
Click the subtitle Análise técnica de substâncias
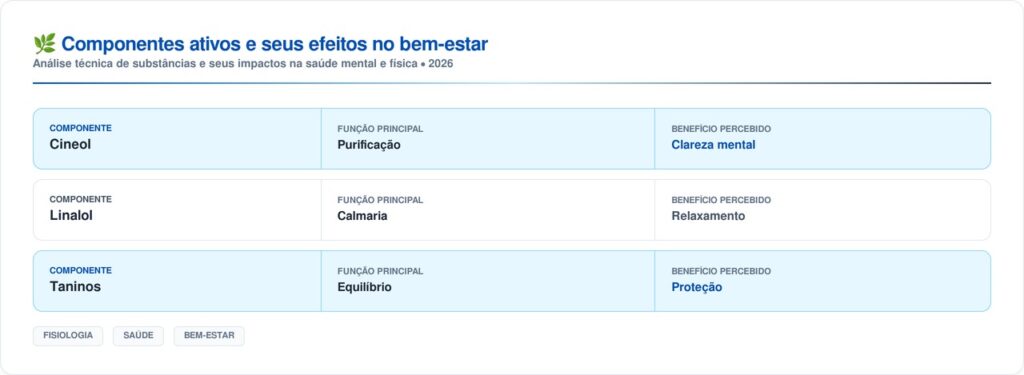(x=243, y=65)
